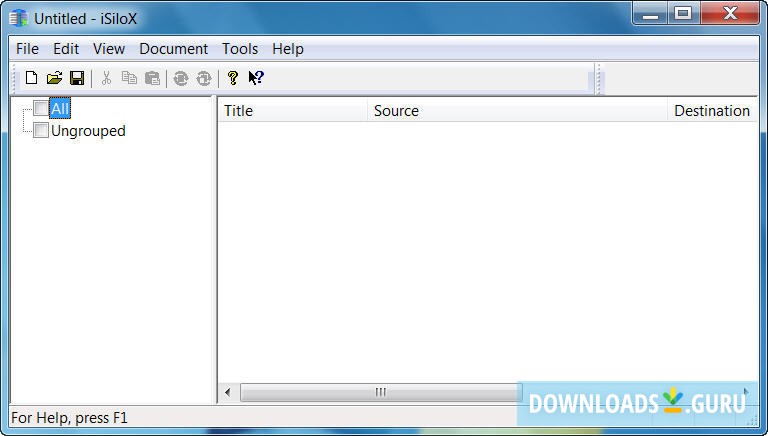Tick the Ungrouped checkbox
768x436 pixels.
click(41, 130)
